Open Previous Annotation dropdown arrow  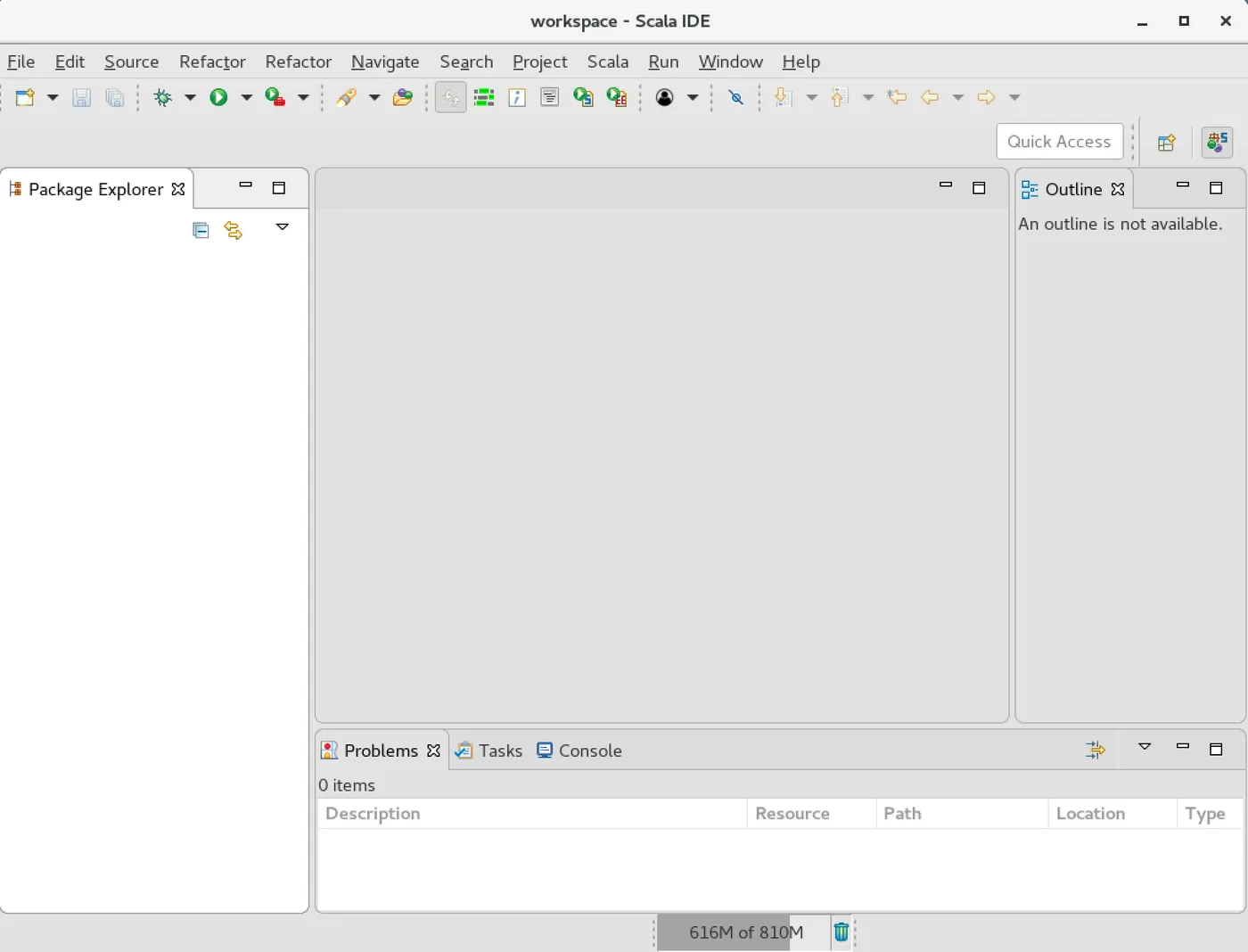click(x=868, y=97)
